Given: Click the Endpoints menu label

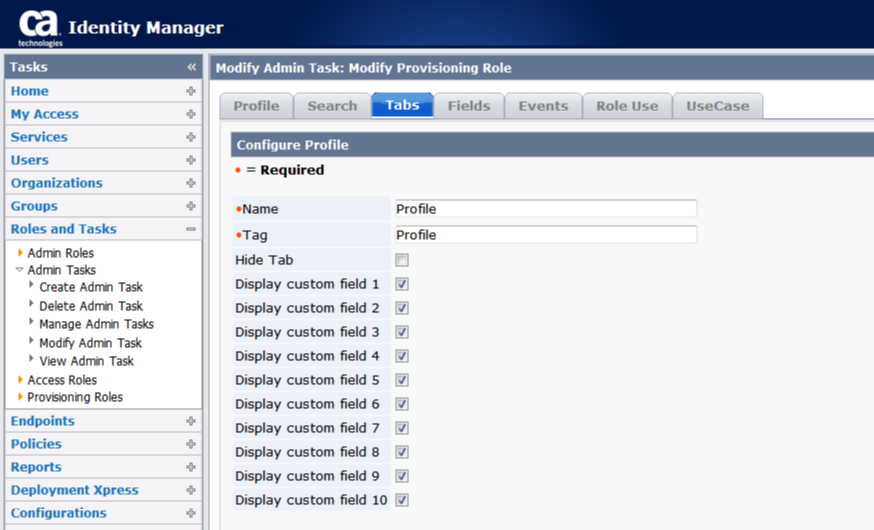Looking at the screenshot, I should point(42,421).
